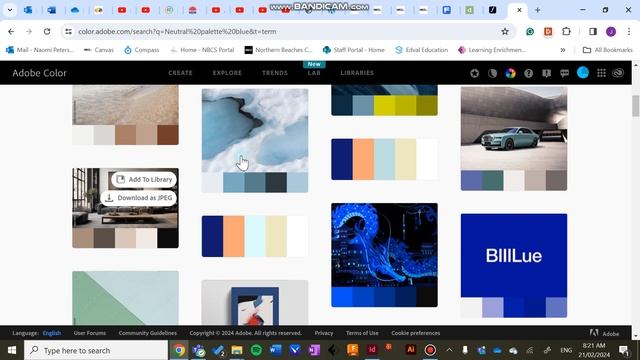Open the Chrome profile avatar
The image size is (640, 360).
[611, 31]
